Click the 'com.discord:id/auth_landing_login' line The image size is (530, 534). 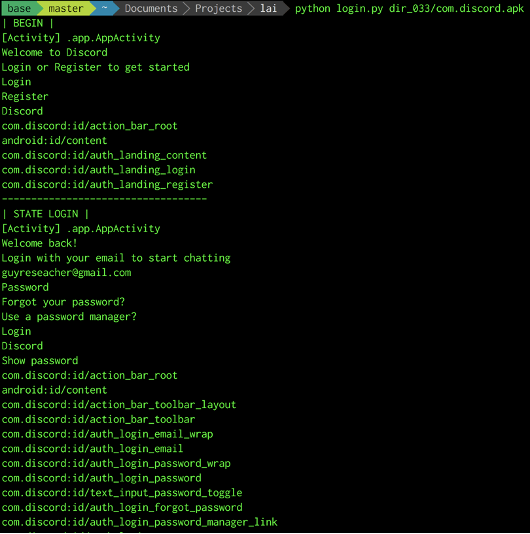click(x=99, y=170)
